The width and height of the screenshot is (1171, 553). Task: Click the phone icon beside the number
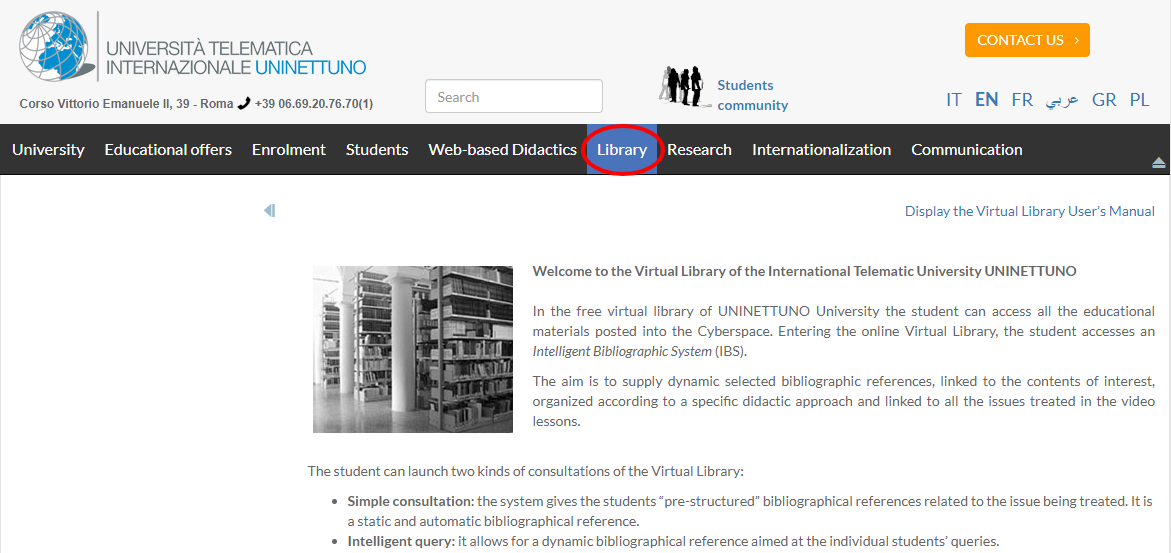click(x=244, y=103)
